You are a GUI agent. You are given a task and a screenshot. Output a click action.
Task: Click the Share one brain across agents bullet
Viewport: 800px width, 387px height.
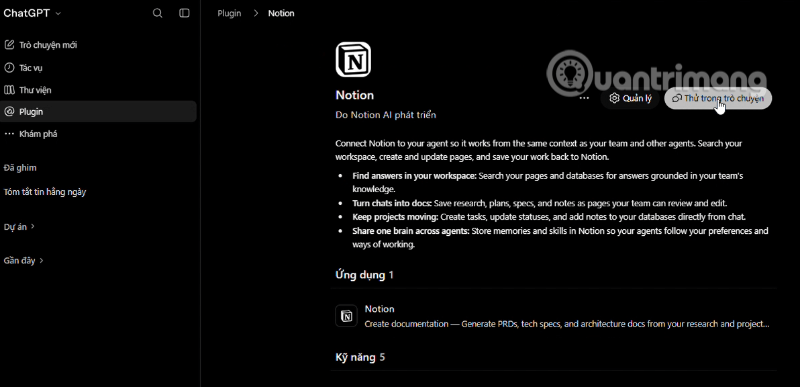pos(560,238)
